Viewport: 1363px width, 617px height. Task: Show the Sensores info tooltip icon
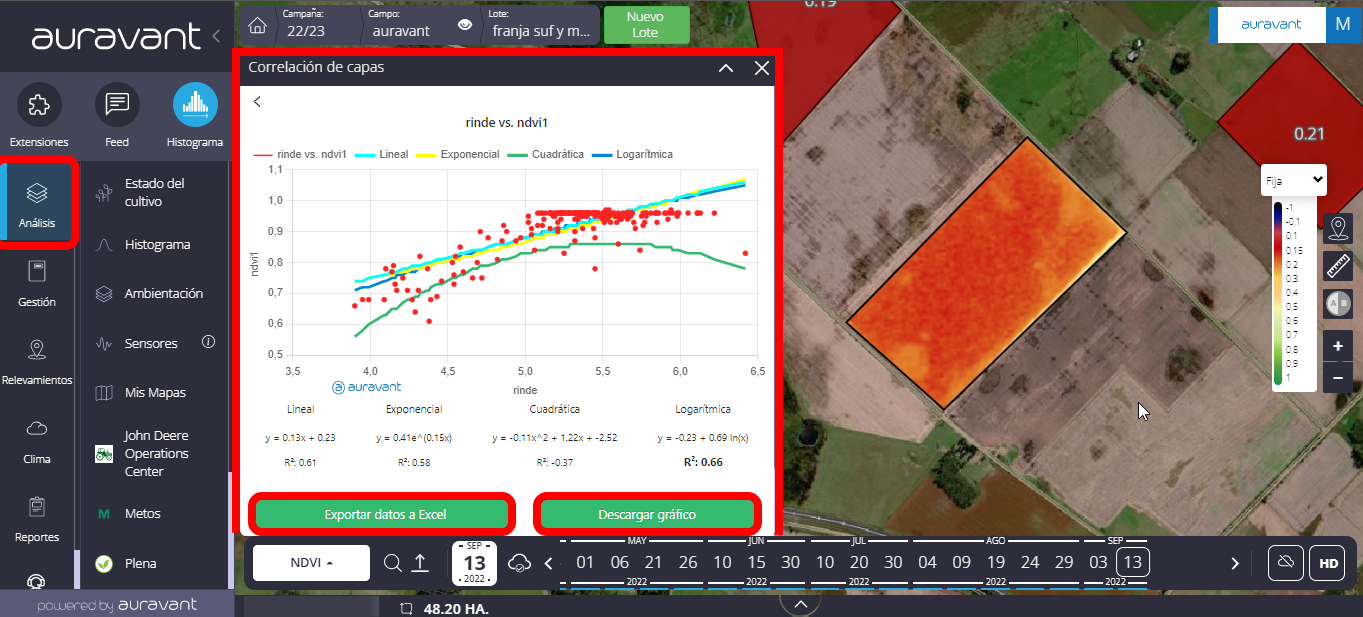(208, 342)
